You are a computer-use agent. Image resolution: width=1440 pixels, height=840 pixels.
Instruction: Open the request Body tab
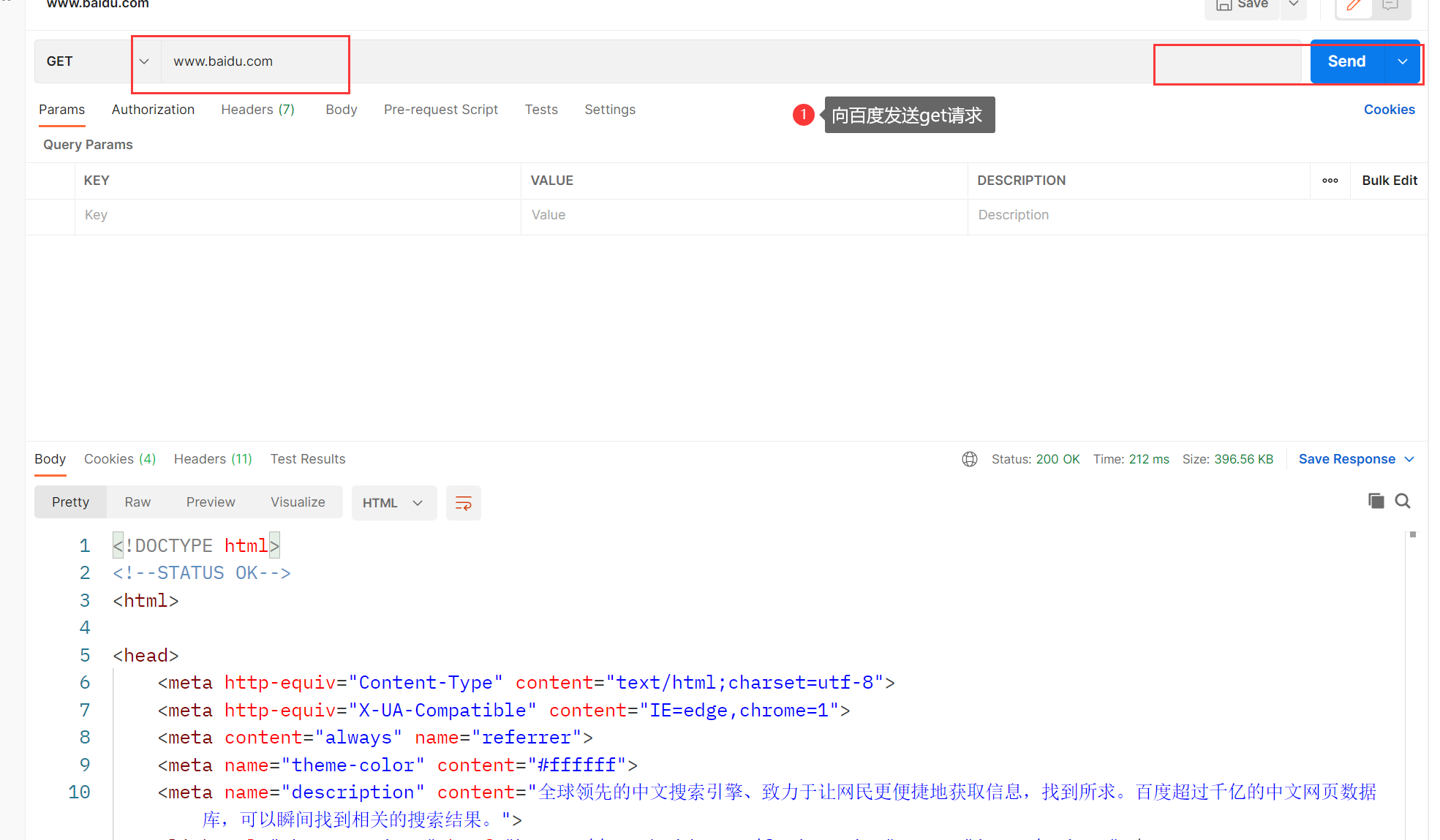341,110
